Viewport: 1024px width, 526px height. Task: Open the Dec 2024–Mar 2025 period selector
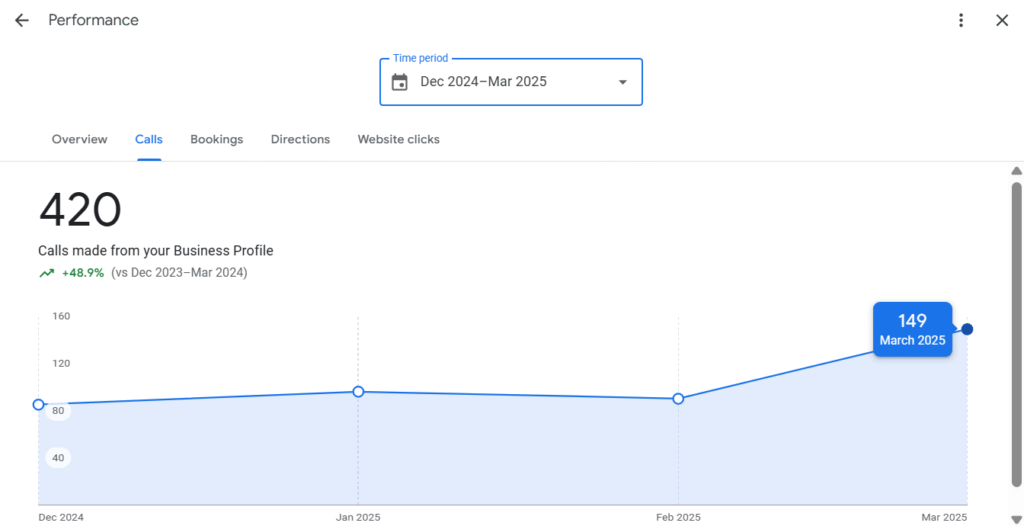pos(511,82)
